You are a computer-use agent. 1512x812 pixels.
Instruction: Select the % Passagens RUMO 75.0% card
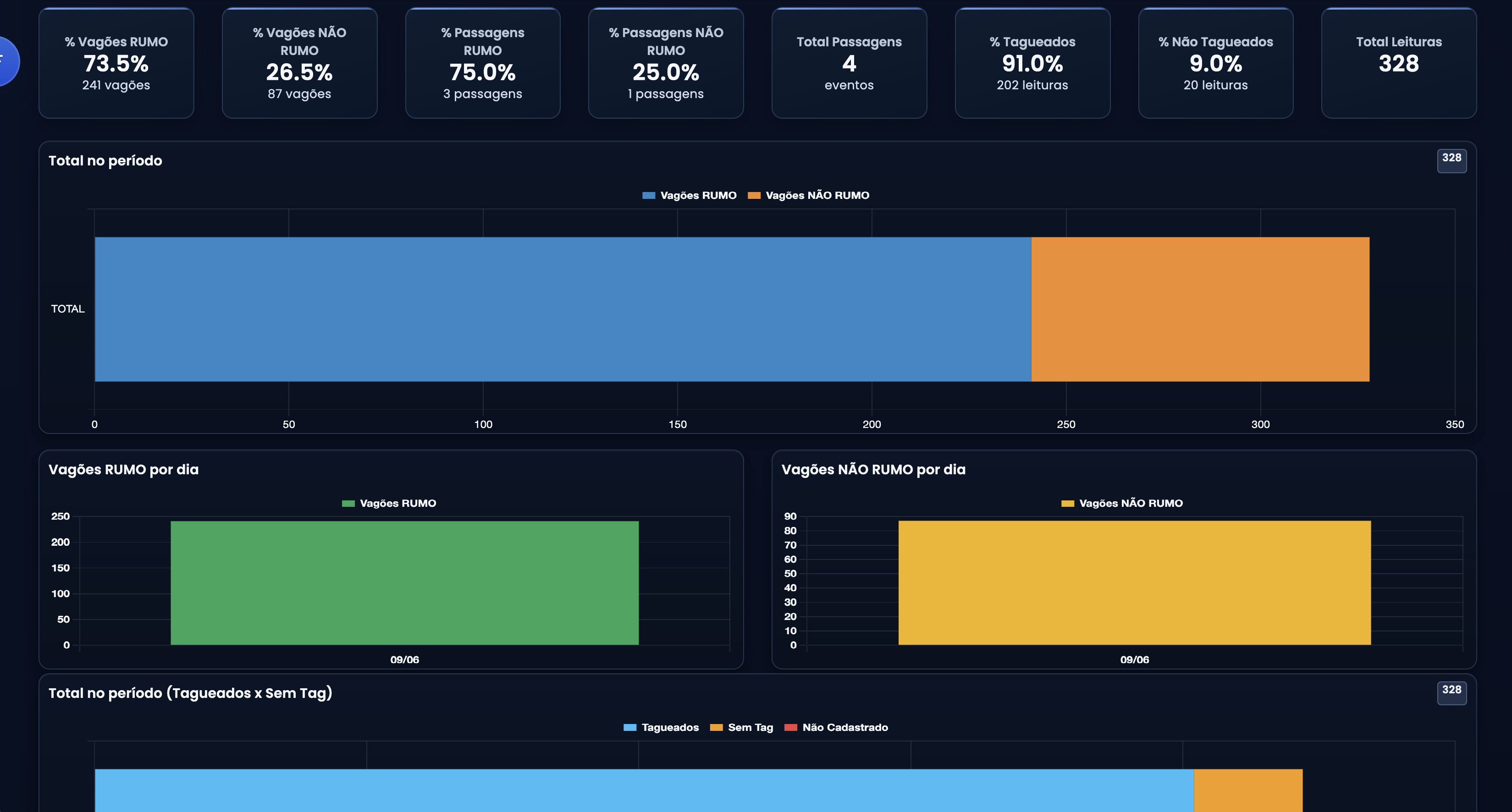click(482, 63)
